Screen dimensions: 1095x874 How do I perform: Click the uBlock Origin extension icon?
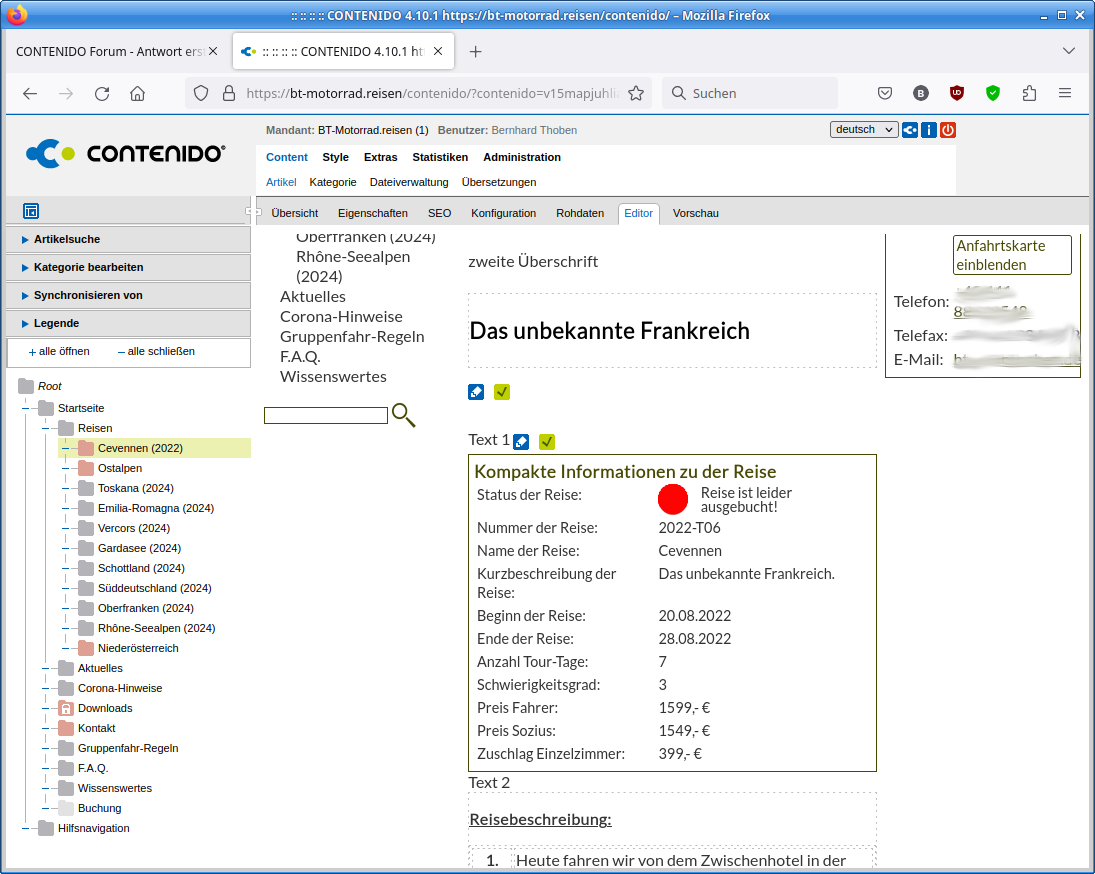(957, 93)
